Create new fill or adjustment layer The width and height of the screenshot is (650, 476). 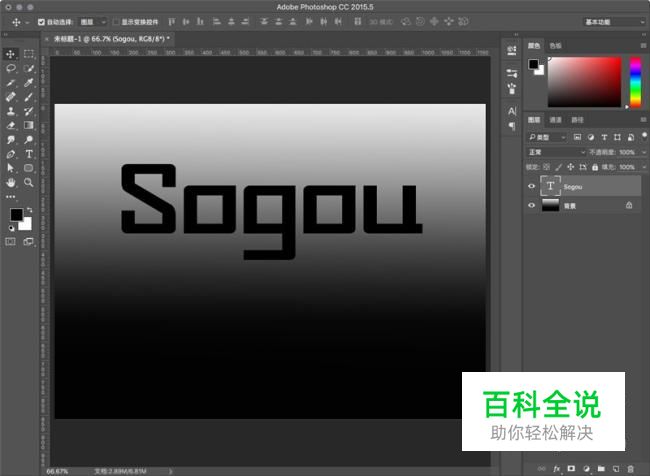[x=586, y=469]
